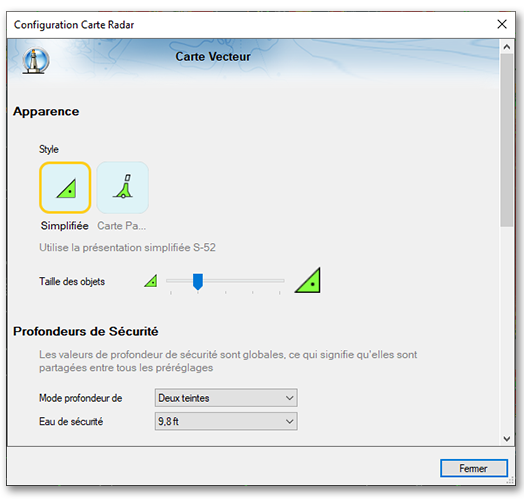Viewport: 524px width, 499px height.
Task: Click the 9,8 ft dropdown arrow
Action: pyautogui.click(x=289, y=421)
